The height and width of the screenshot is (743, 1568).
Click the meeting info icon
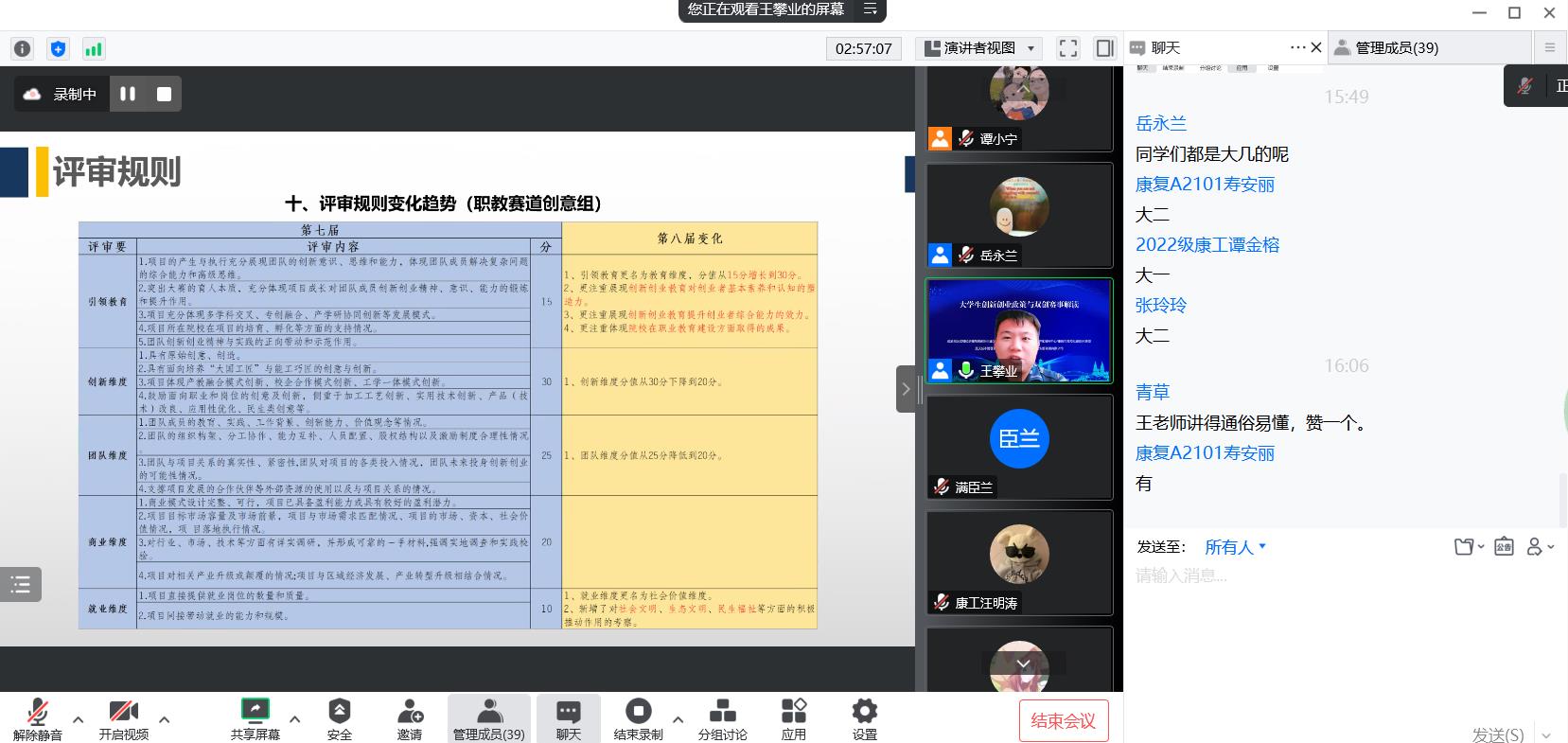pos(23,48)
